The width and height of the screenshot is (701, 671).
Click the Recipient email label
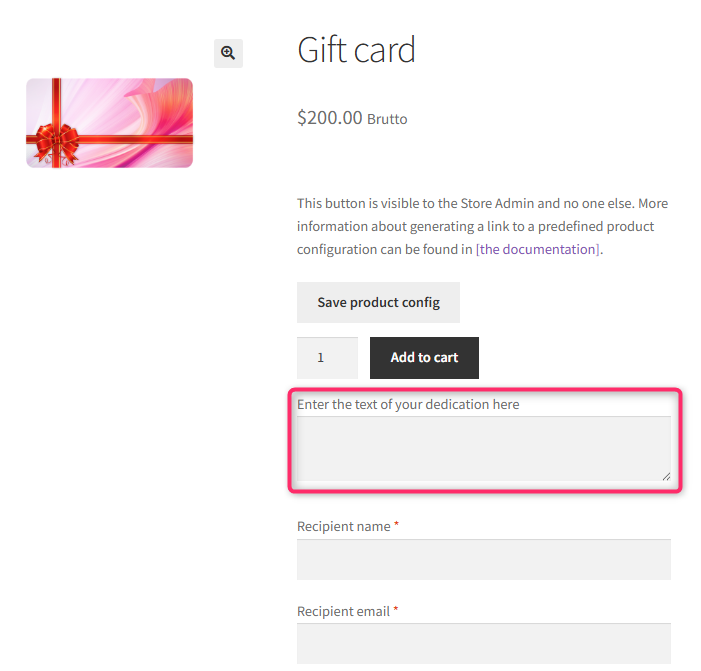click(x=343, y=611)
